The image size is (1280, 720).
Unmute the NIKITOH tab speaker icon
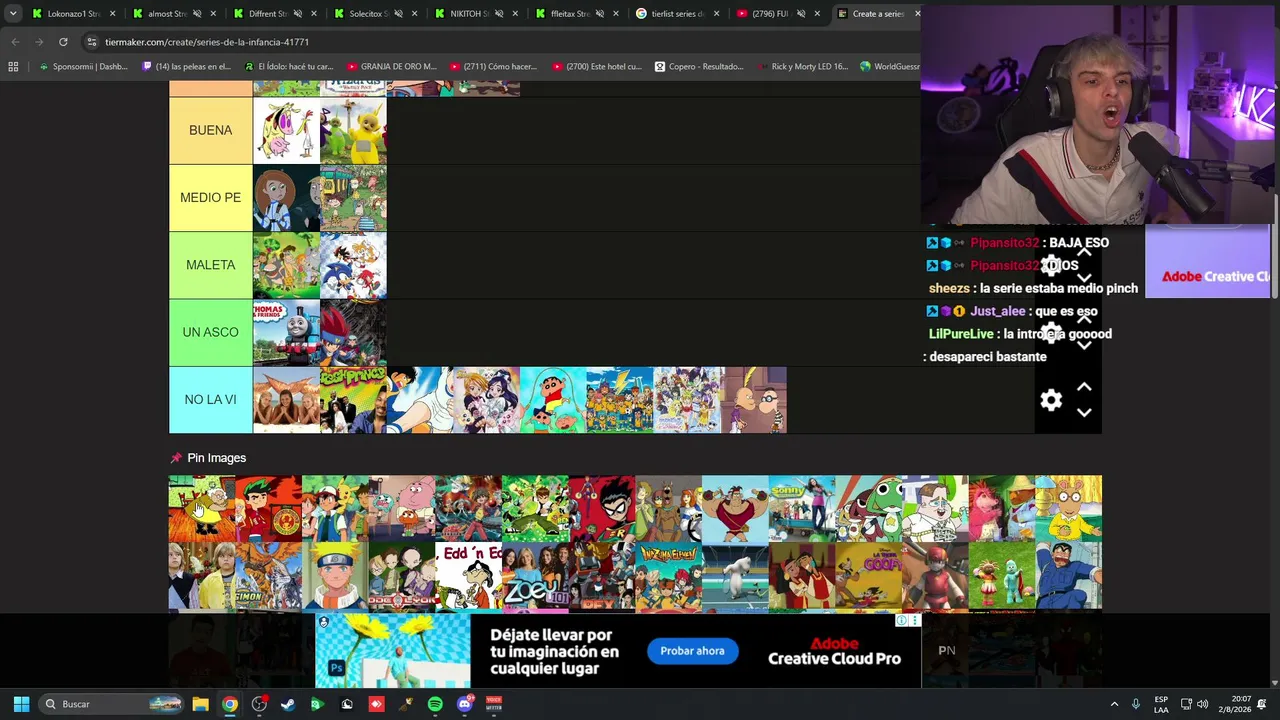498,14
